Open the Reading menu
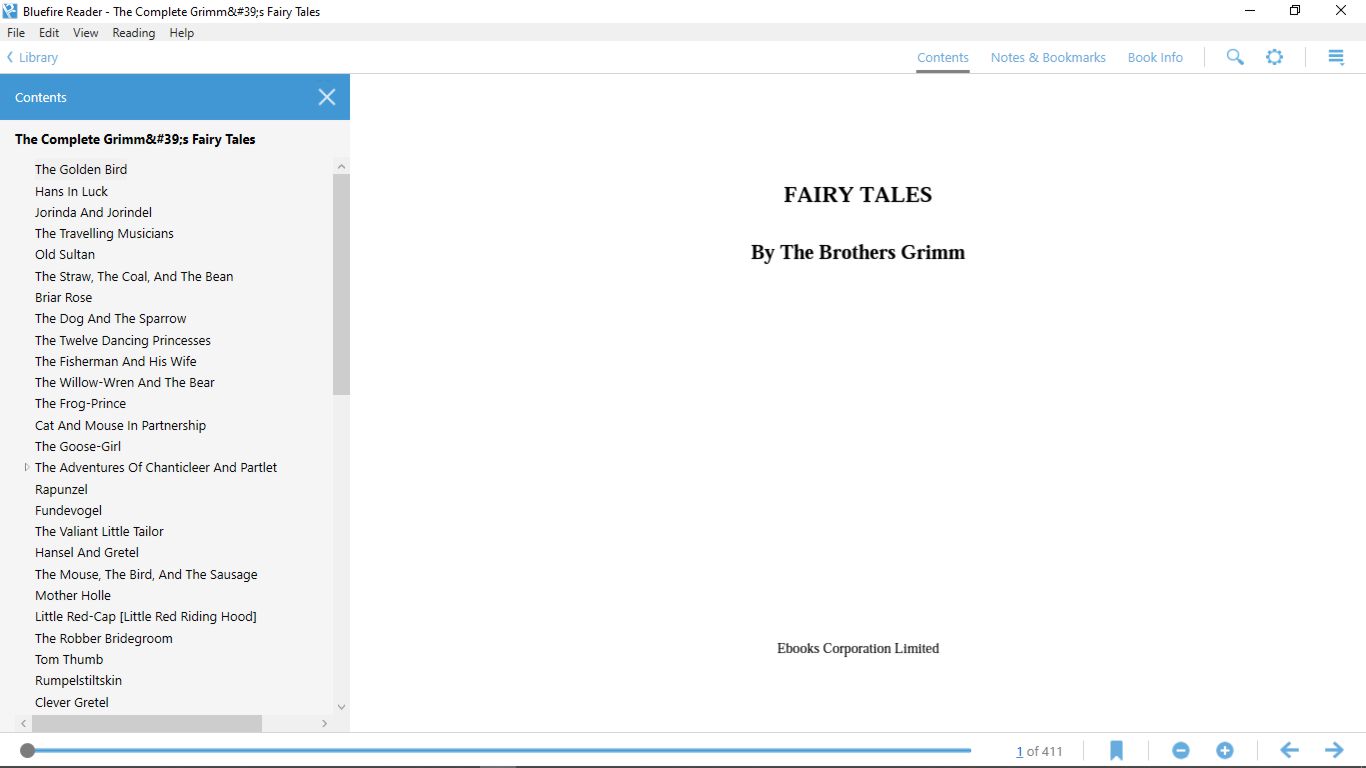 (133, 33)
